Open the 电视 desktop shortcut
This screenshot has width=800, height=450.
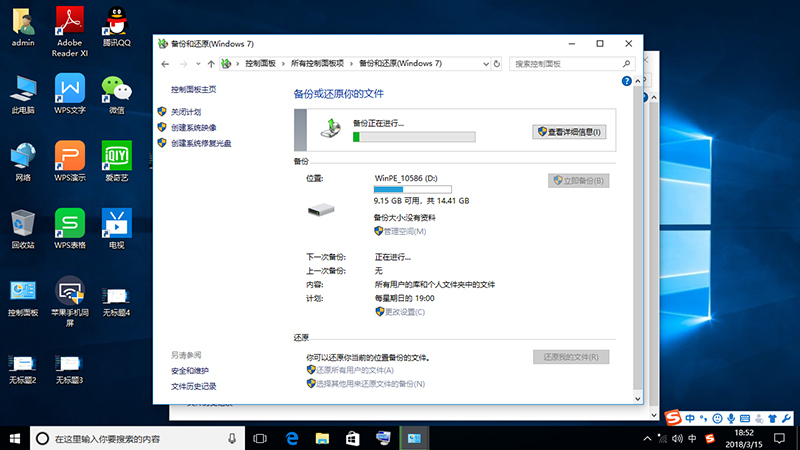pos(117,229)
